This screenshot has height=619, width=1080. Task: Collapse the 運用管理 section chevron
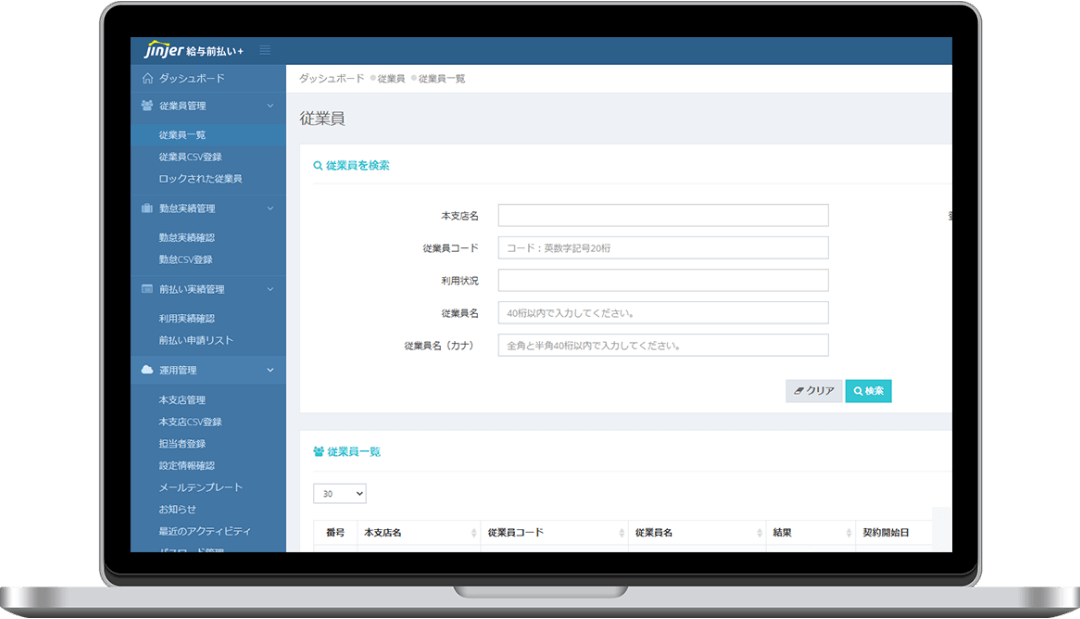(x=270, y=370)
